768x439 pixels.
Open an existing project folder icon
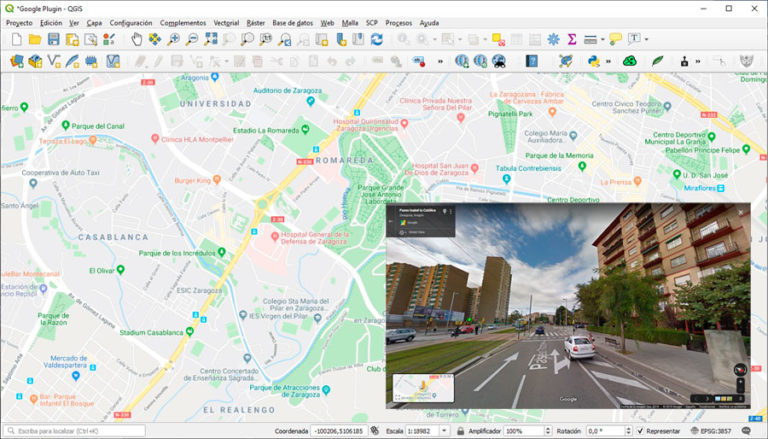[35, 39]
